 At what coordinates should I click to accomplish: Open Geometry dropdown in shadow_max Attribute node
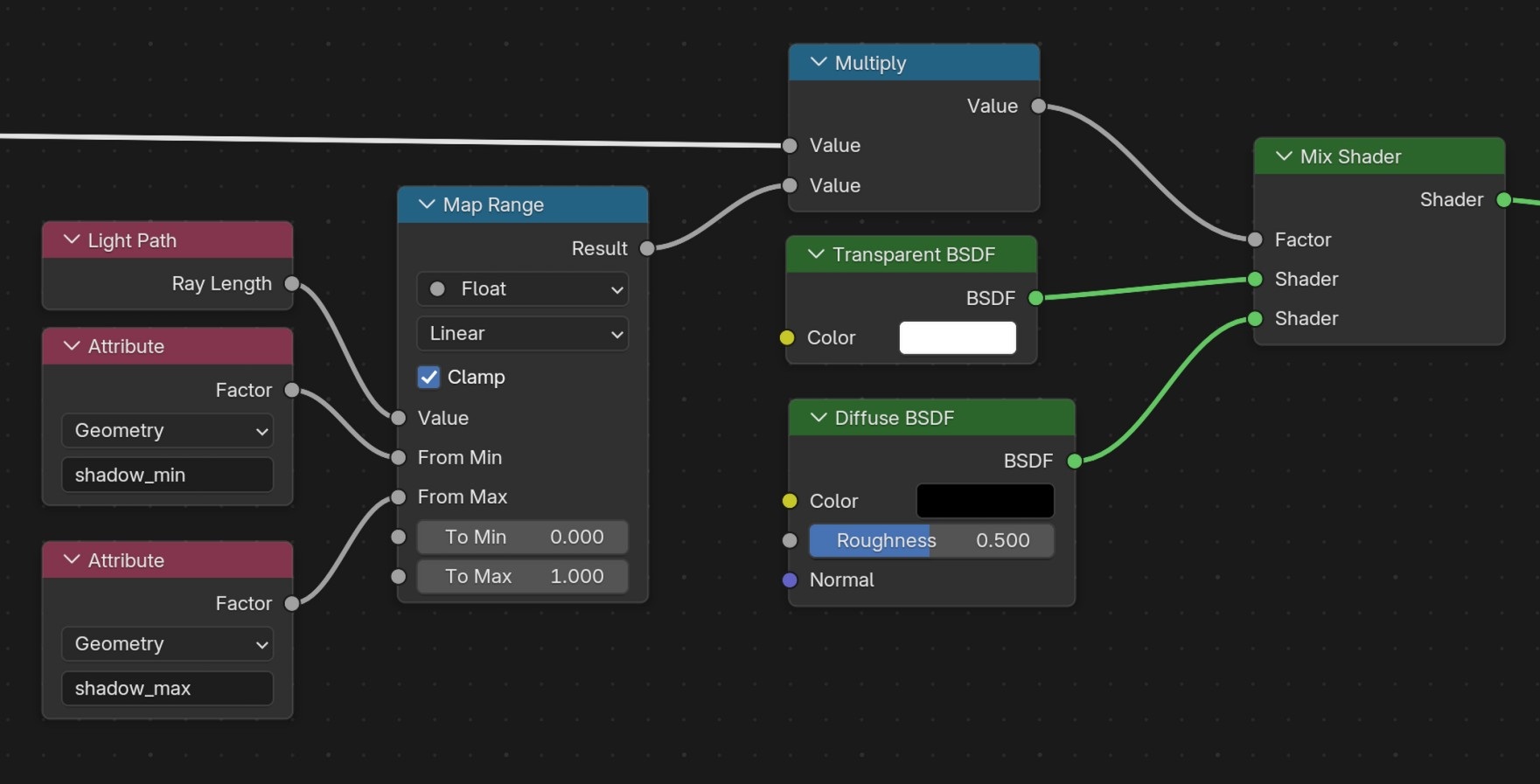pos(167,643)
